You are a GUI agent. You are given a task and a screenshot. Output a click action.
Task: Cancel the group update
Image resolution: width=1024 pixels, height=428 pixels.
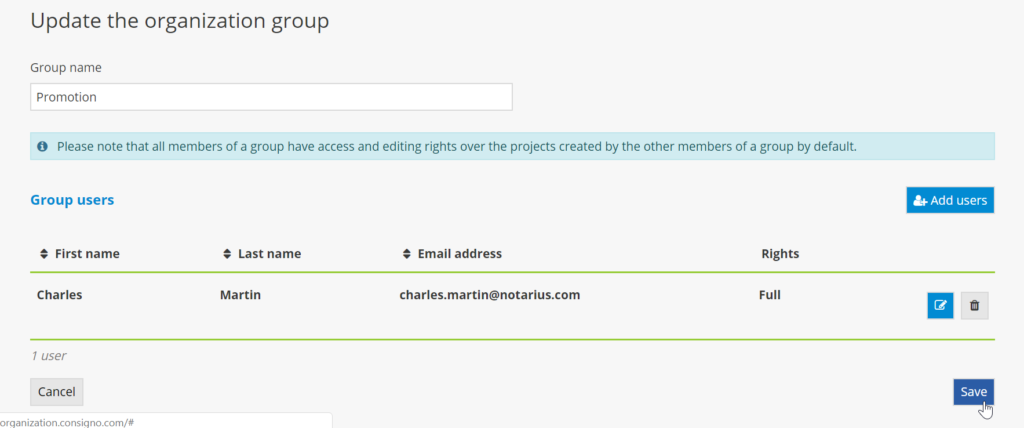coord(57,392)
